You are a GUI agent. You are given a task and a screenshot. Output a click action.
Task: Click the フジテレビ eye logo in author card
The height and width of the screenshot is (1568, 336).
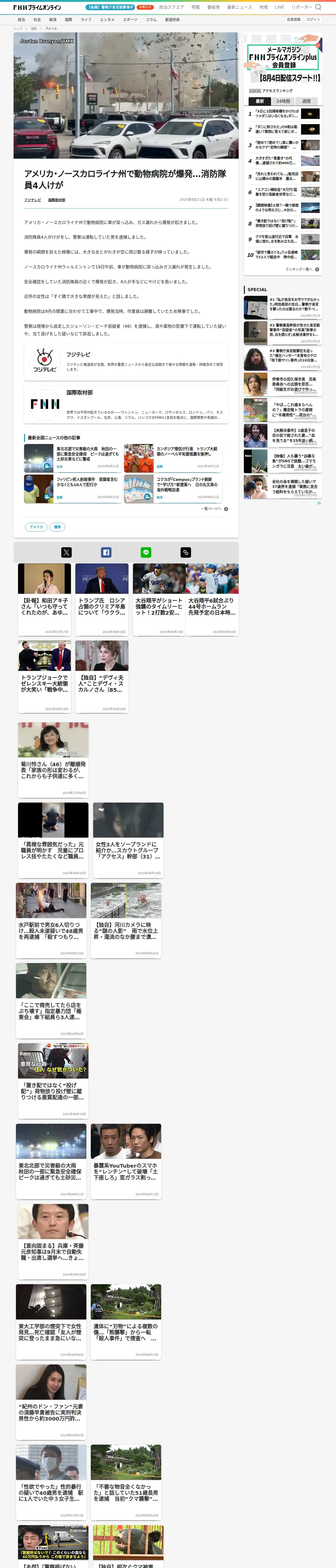coord(44,362)
